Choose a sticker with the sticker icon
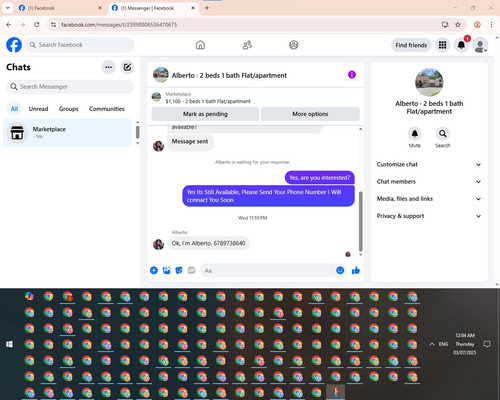Image resolution: width=500 pixels, height=400 pixels. tap(179, 270)
